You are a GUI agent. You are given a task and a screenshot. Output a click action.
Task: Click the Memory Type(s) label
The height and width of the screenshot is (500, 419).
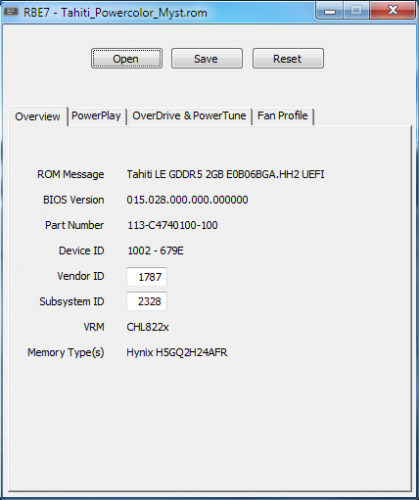[x=66, y=353]
